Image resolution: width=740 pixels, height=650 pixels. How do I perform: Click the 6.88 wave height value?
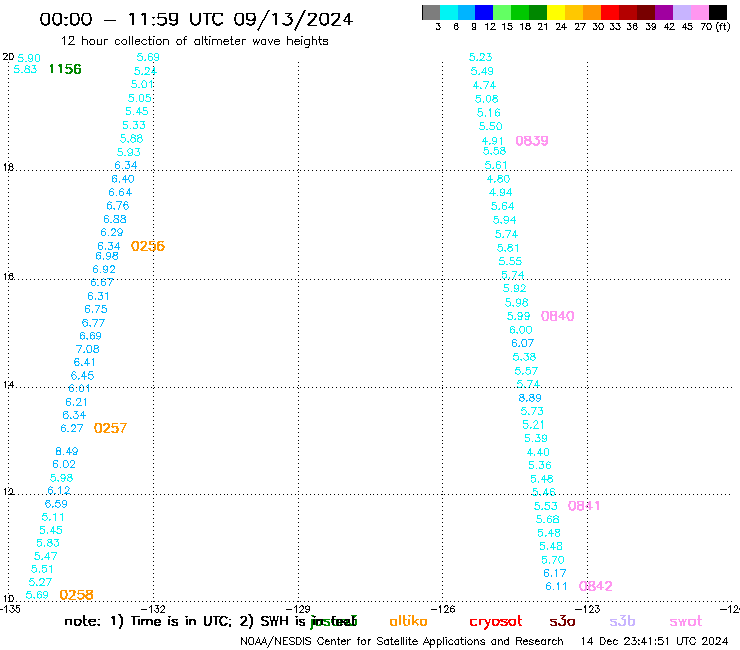point(115,219)
